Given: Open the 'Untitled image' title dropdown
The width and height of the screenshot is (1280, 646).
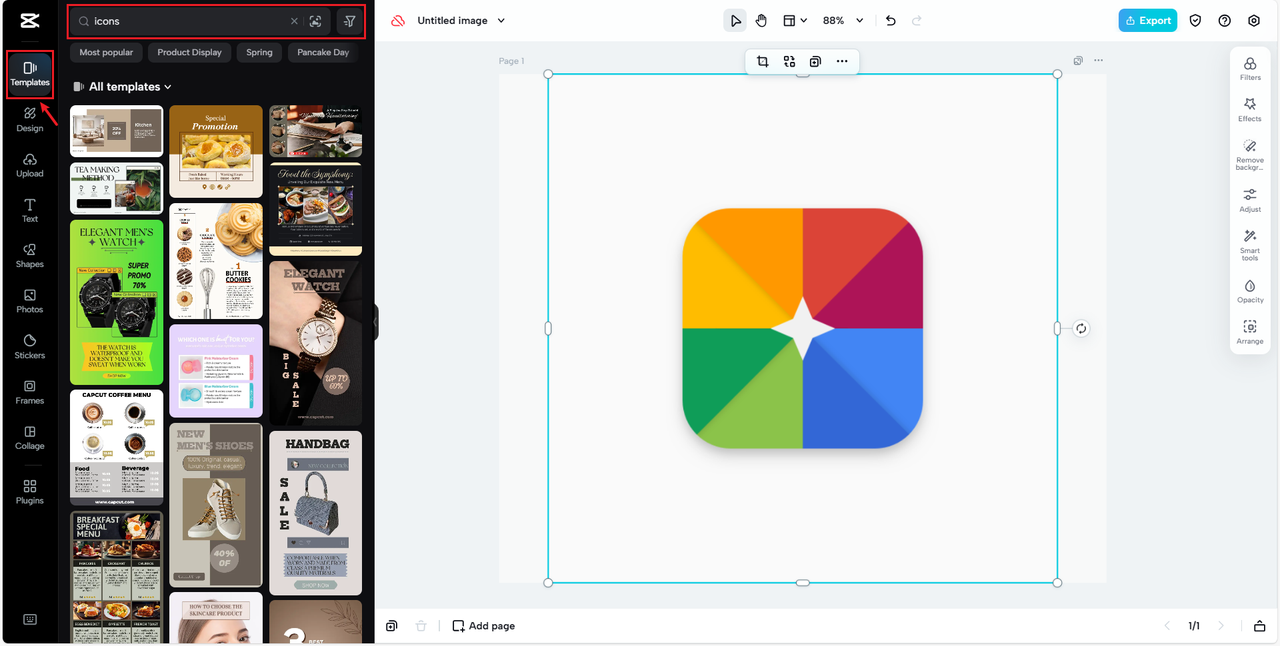Looking at the screenshot, I should tap(461, 21).
